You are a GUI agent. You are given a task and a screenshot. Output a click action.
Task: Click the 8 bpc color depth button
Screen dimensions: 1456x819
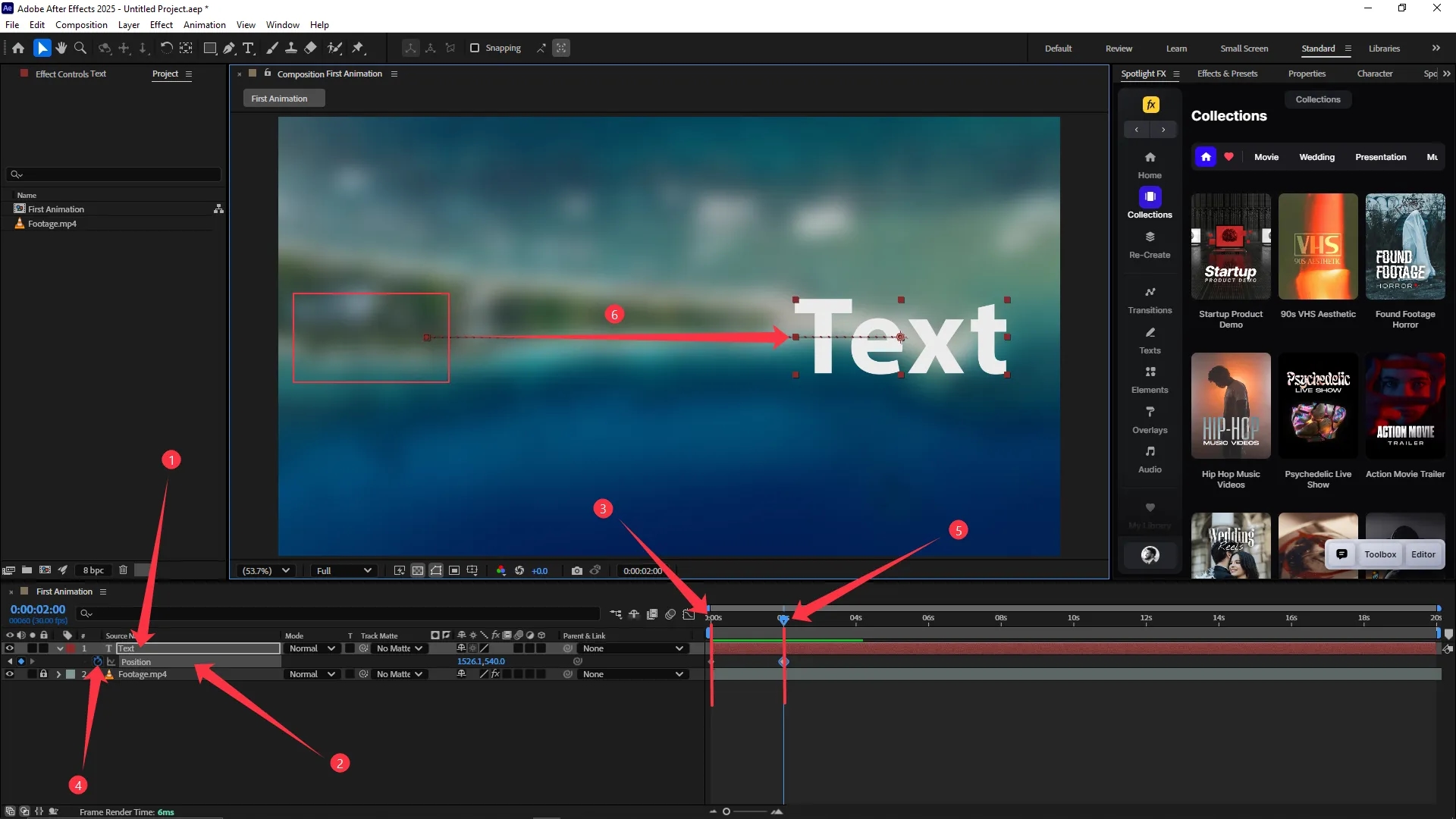pyautogui.click(x=93, y=570)
